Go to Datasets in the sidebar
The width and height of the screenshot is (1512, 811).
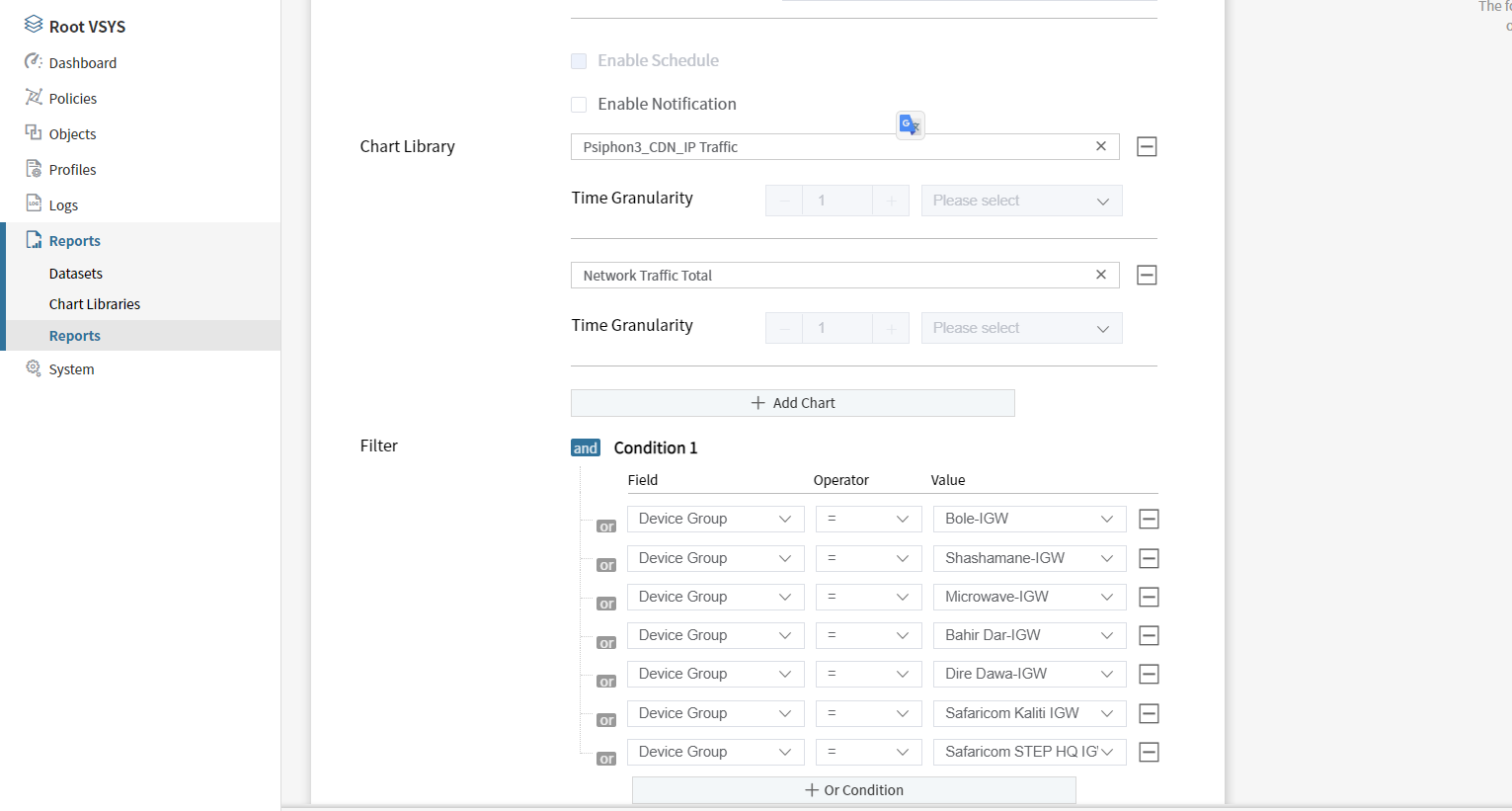point(76,274)
